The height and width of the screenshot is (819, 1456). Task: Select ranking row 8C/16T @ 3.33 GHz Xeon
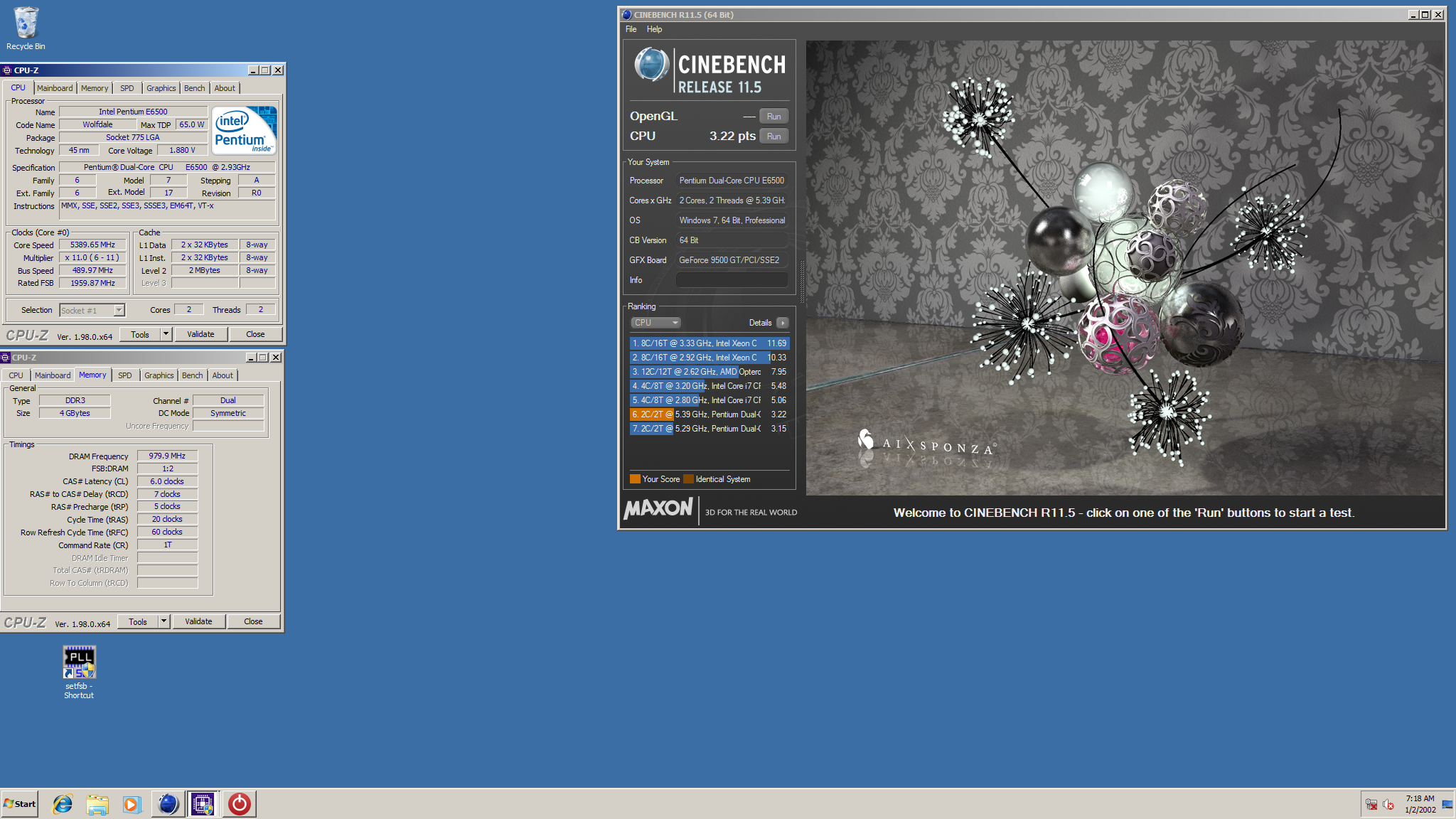tap(710, 343)
